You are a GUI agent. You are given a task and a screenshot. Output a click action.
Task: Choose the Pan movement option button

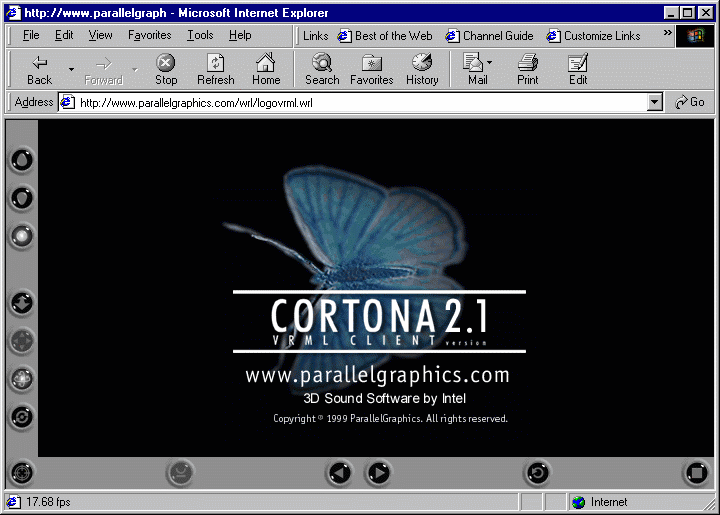tap(22, 341)
